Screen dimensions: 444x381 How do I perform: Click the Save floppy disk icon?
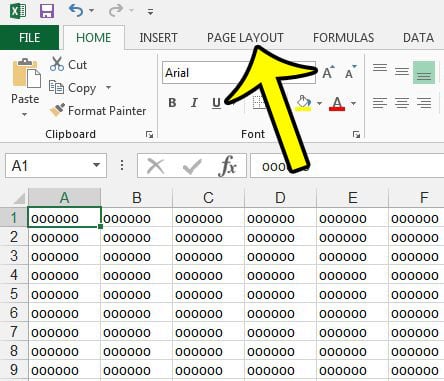pyautogui.click(x=47, y=11)
